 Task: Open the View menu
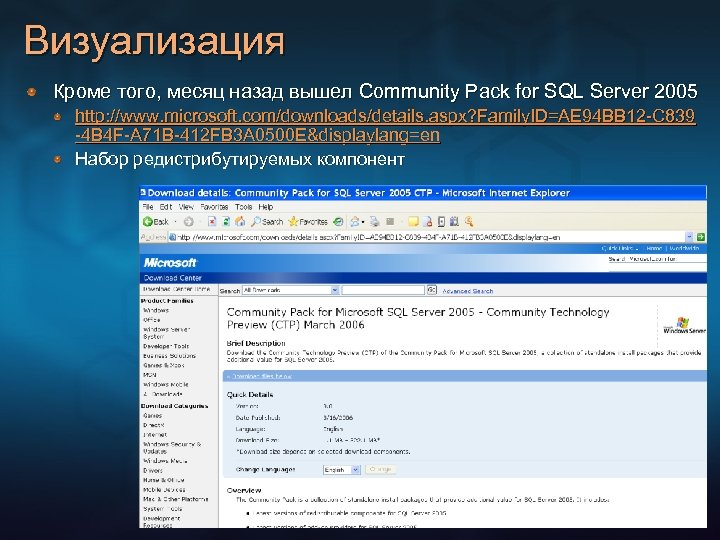[186, 207]
